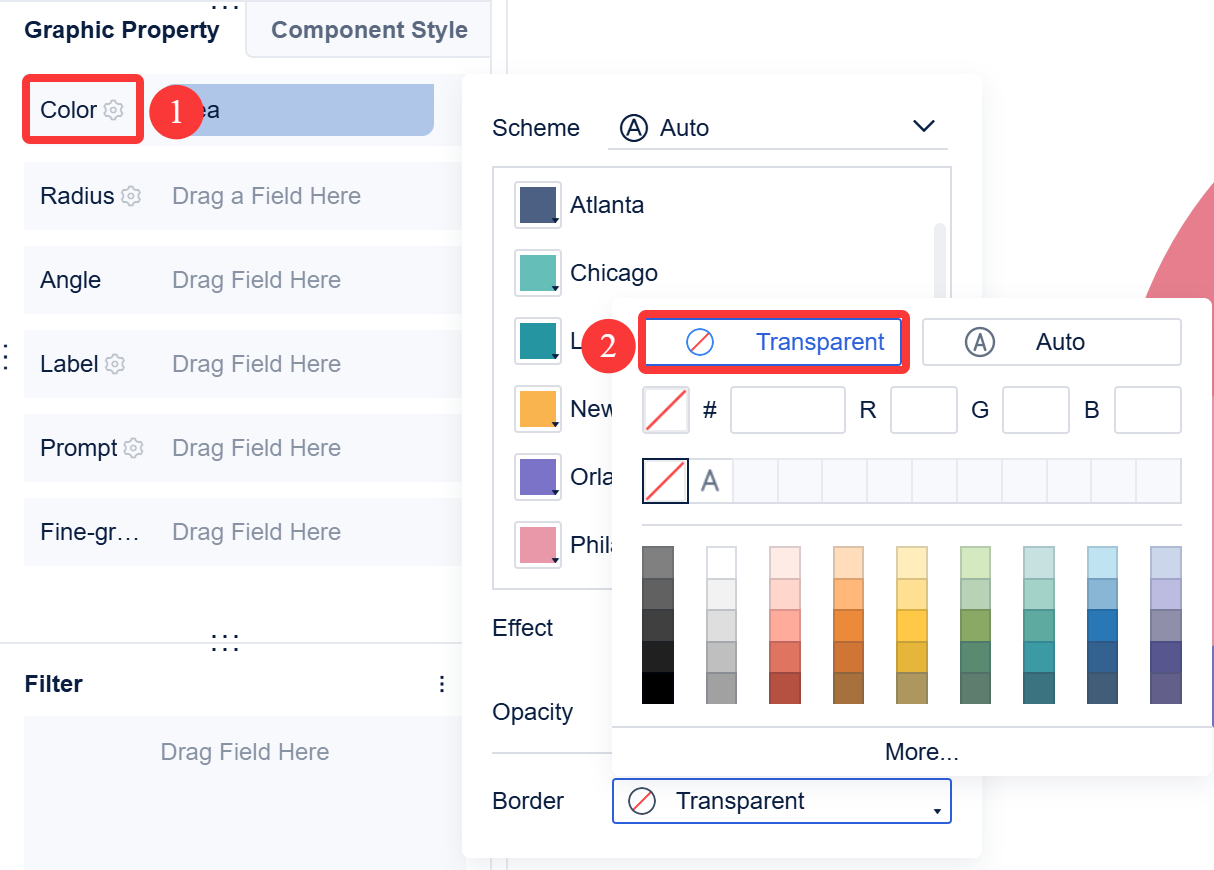Viewport: 1214px width, 870px height.
Task: Focus the hex color code field
Action: [788, 410]
